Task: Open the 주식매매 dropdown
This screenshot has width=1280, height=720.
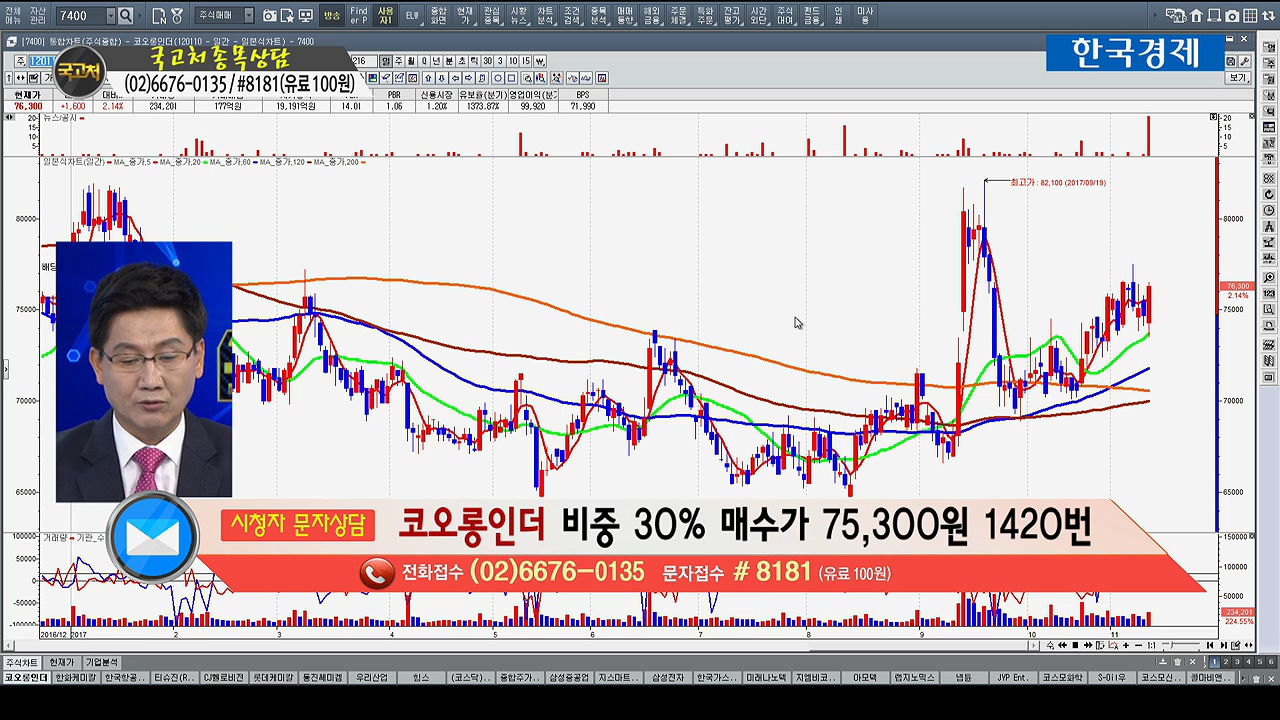Action: [x=225, y=16]
